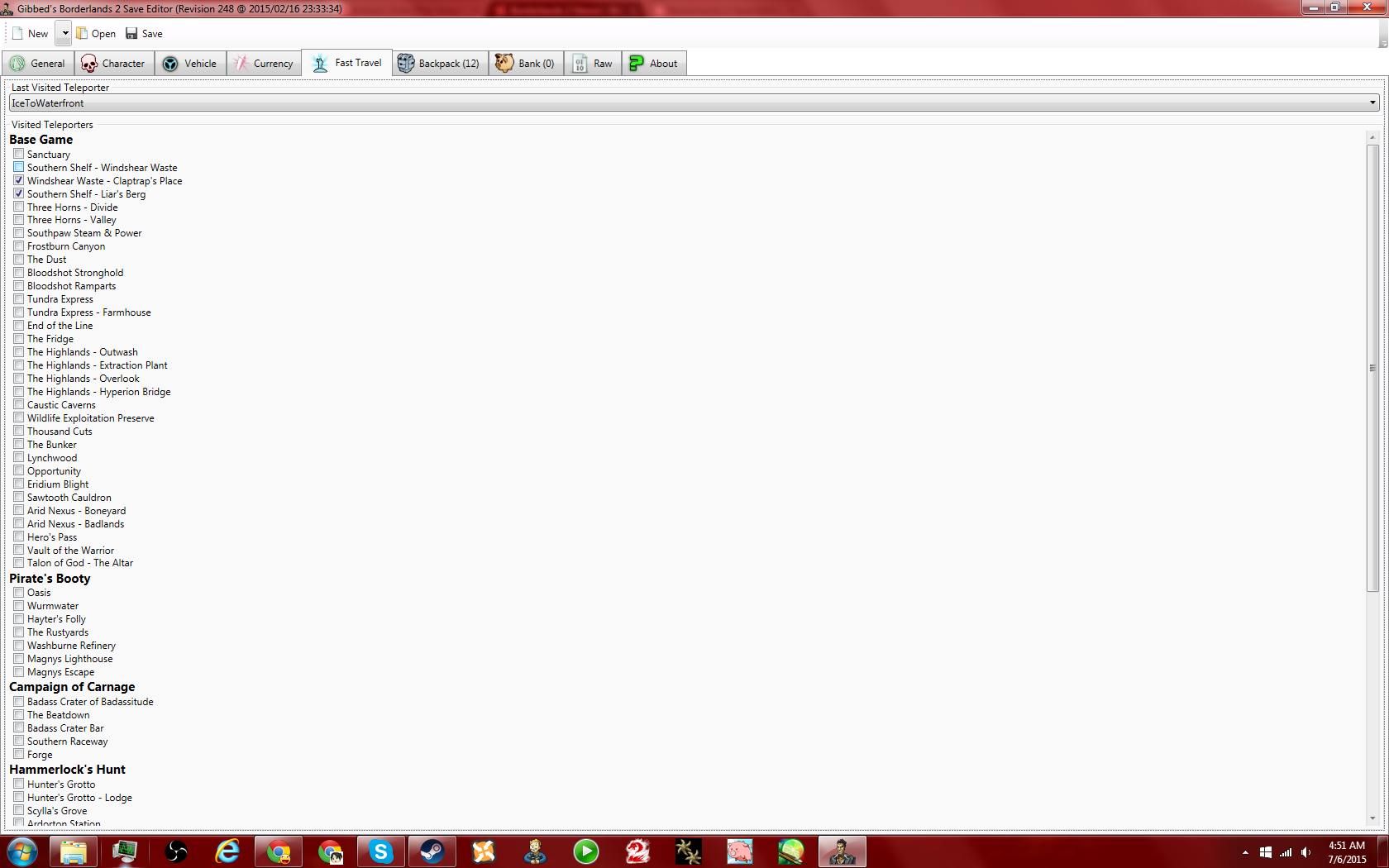
Task: Click the Windows Start button
Action: (x=22, y=851)
